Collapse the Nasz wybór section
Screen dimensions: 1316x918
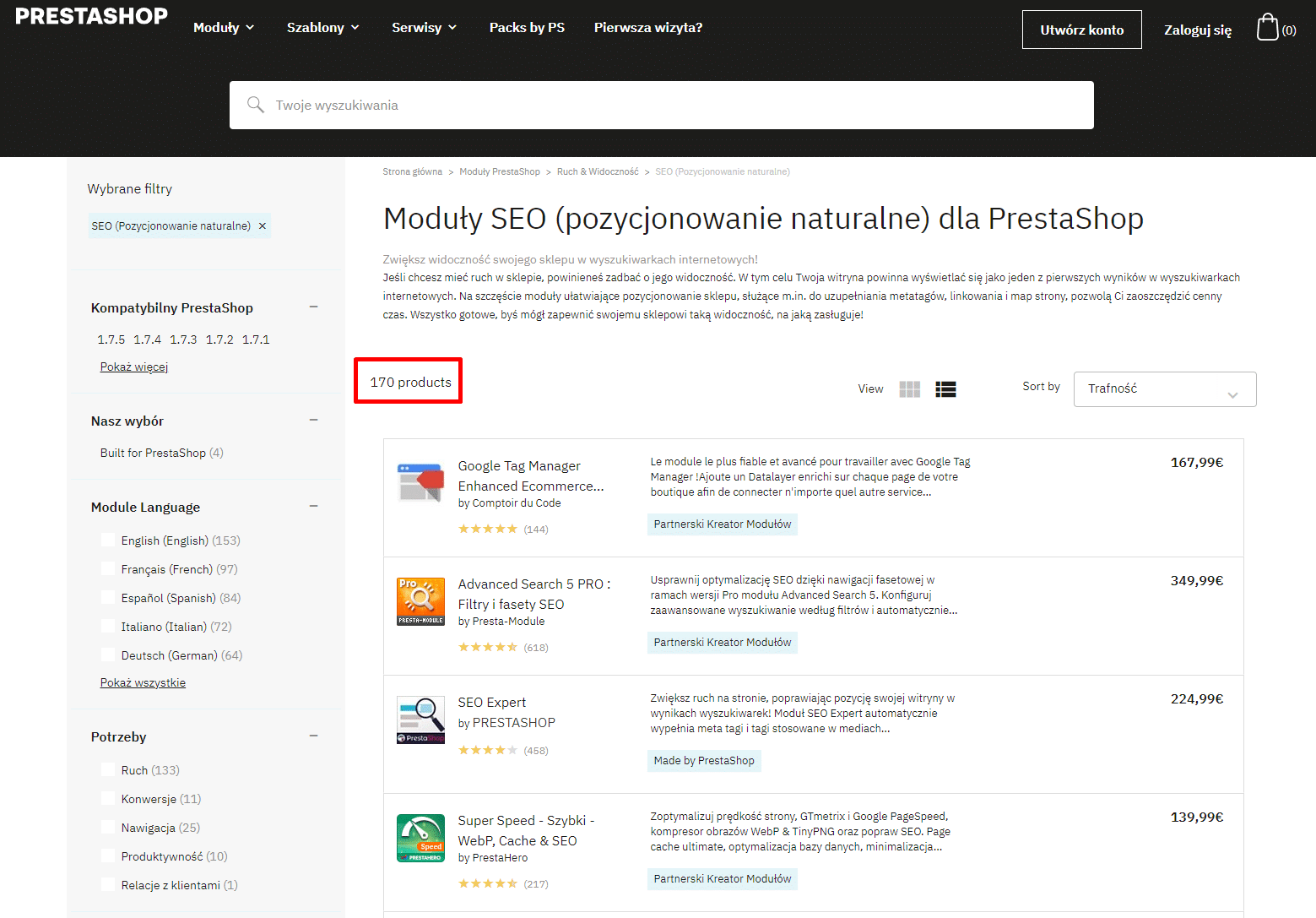coord(314,420)
